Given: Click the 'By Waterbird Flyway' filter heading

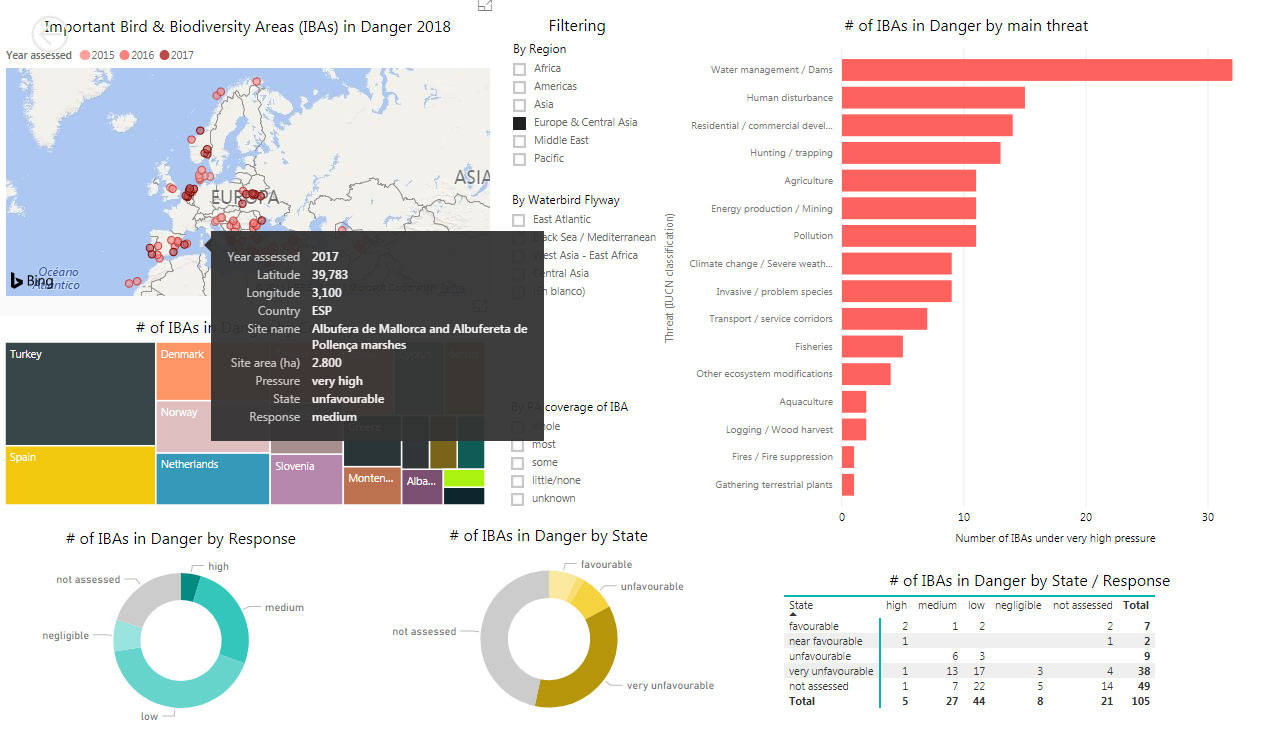Looking at the screenshot, I should click(566, 200).
